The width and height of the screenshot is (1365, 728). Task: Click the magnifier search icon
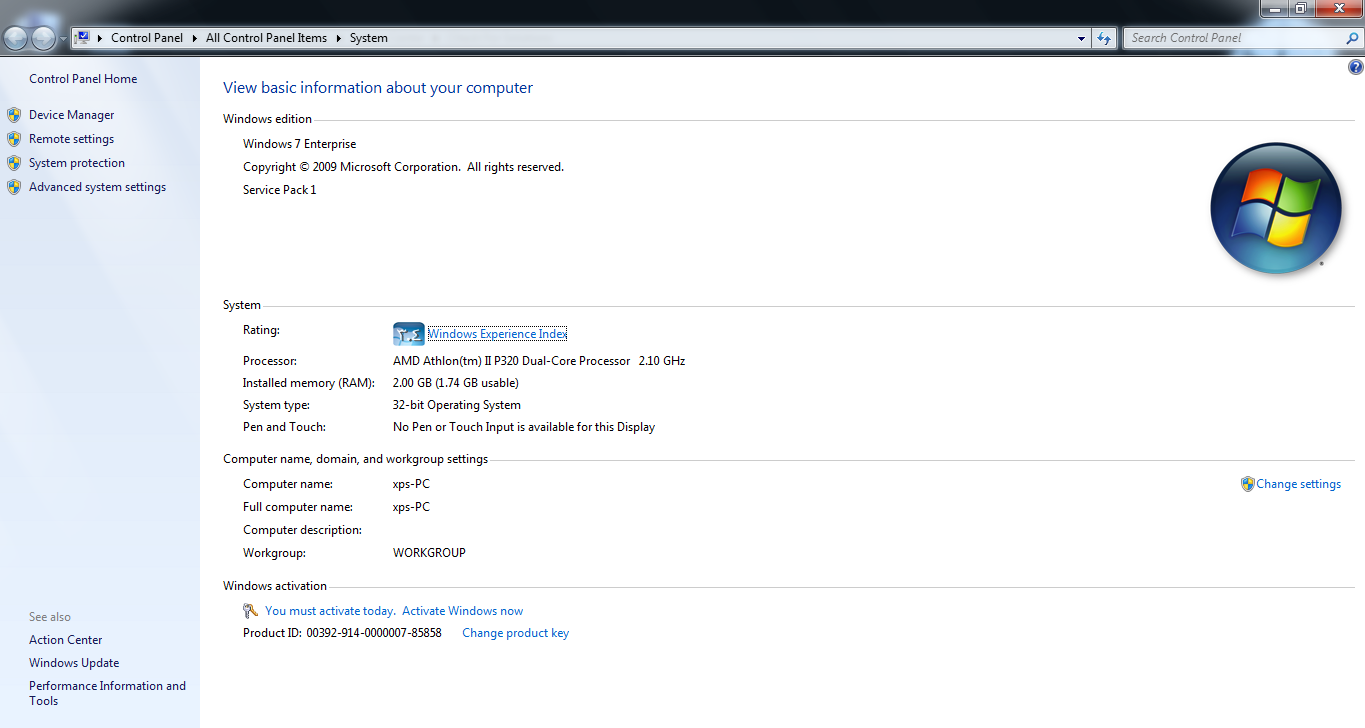(x=1353, y=38)
